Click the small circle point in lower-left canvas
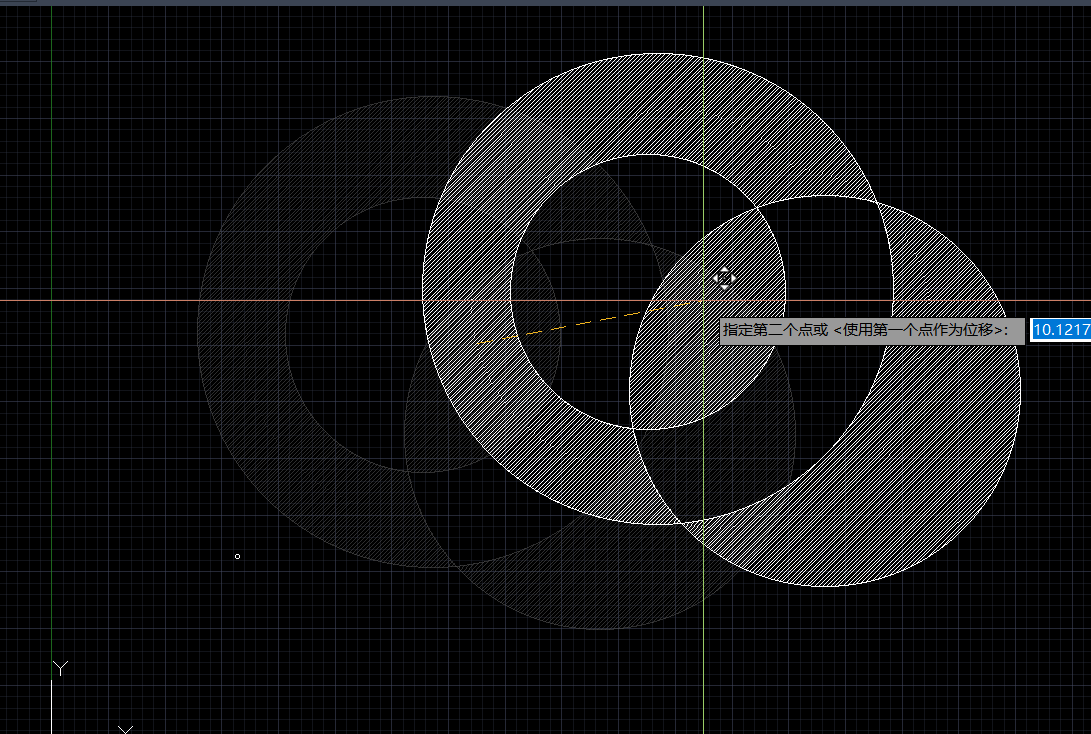 [237, 556]
